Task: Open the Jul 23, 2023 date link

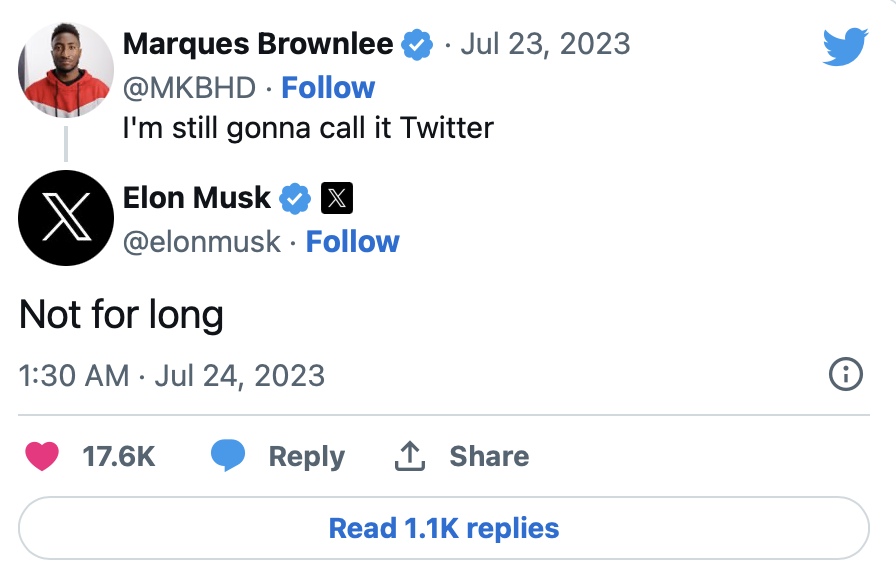Action: (x=545, y=45)
